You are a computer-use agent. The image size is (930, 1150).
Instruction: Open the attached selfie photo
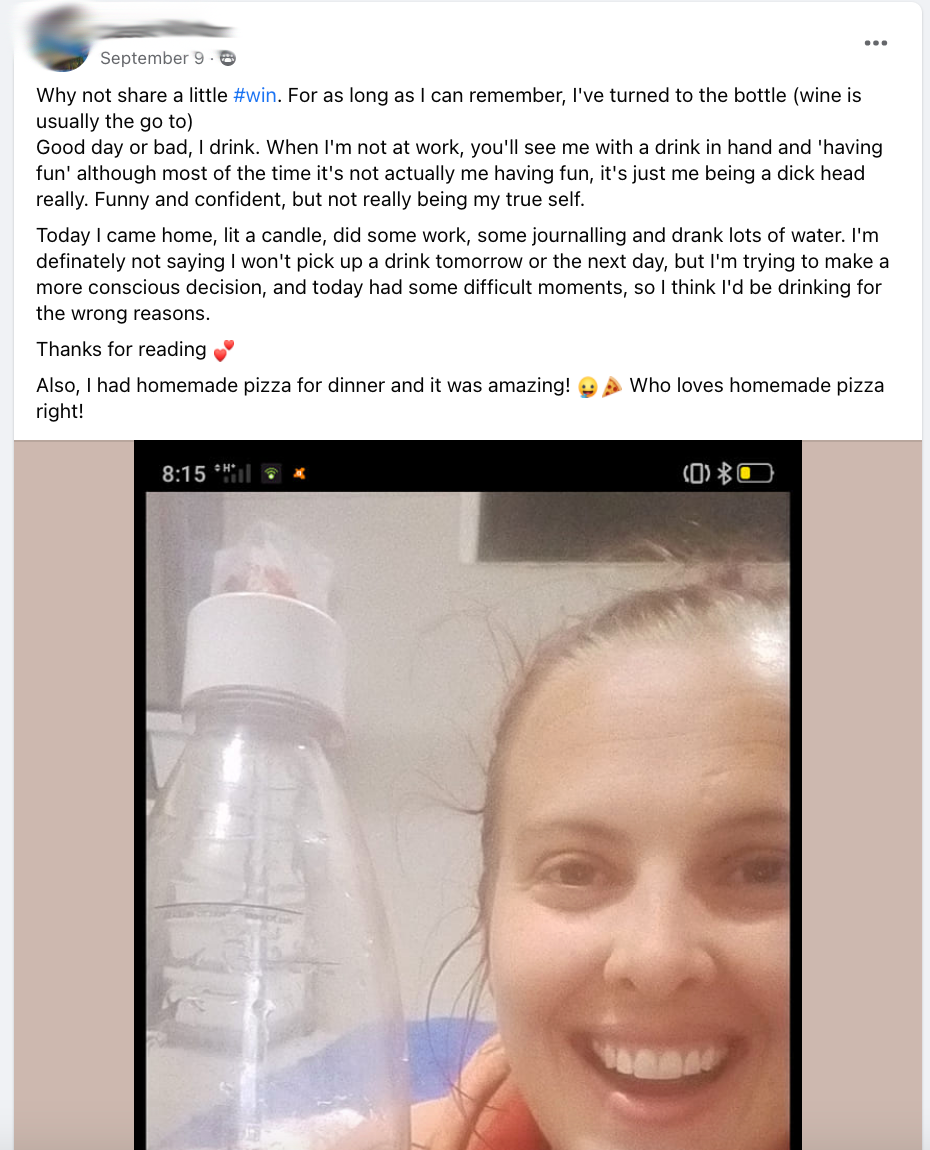click(468, 795)
